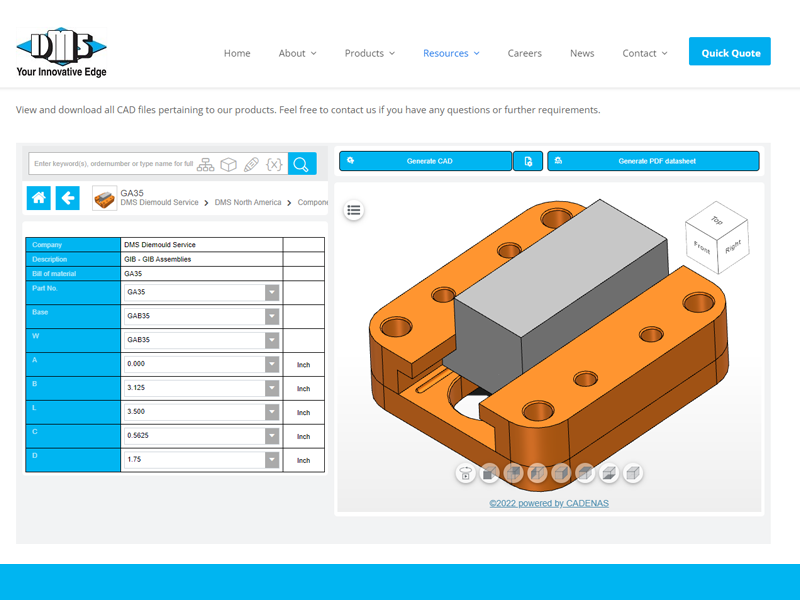The image size is (800, 600).
Task: Click the rotation animation icon below the 3D model
Action: [x=465, y=473]
